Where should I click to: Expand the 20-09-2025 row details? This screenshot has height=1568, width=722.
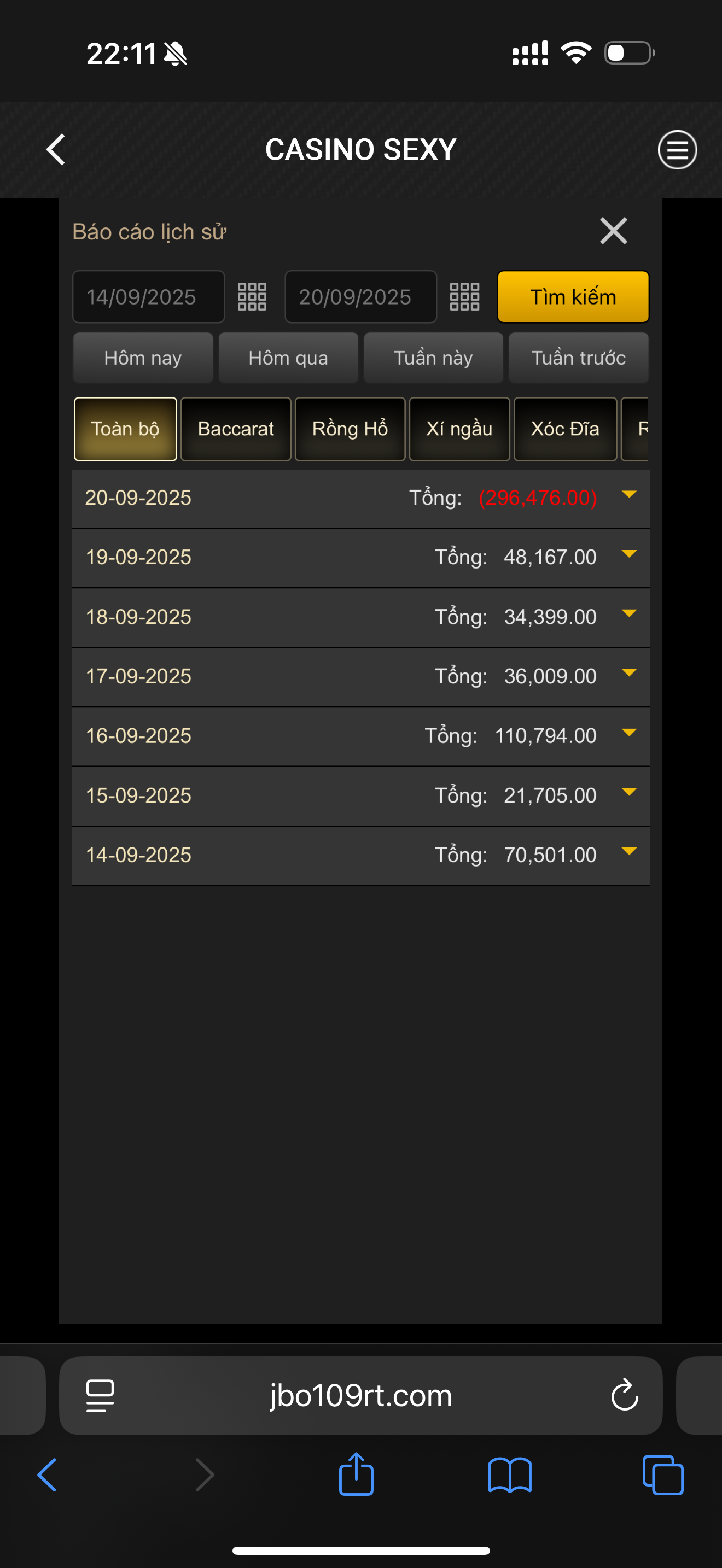pos(629,495)
